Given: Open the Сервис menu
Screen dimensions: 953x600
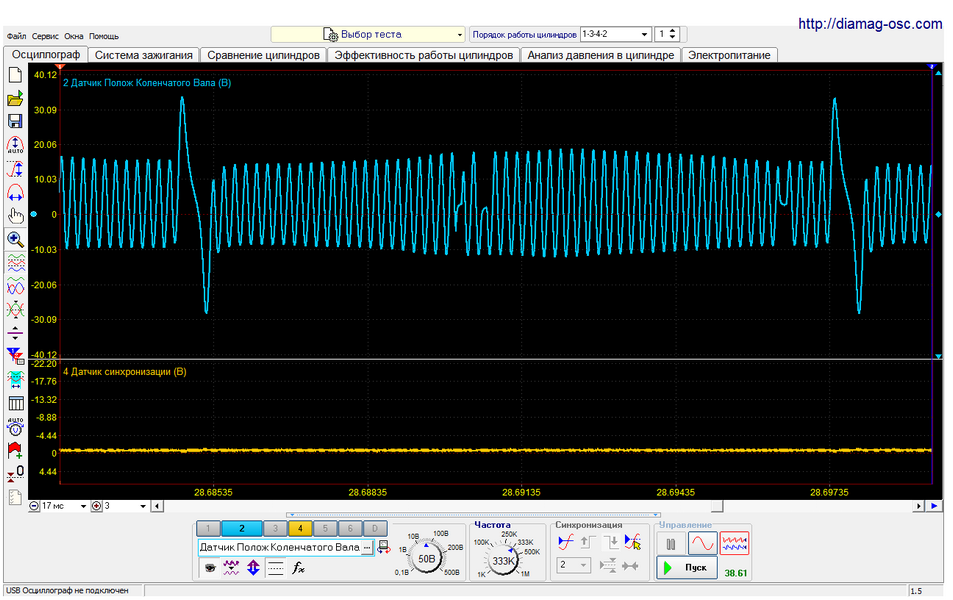Looking at the screenshot, I should click(x=45, y=36).
